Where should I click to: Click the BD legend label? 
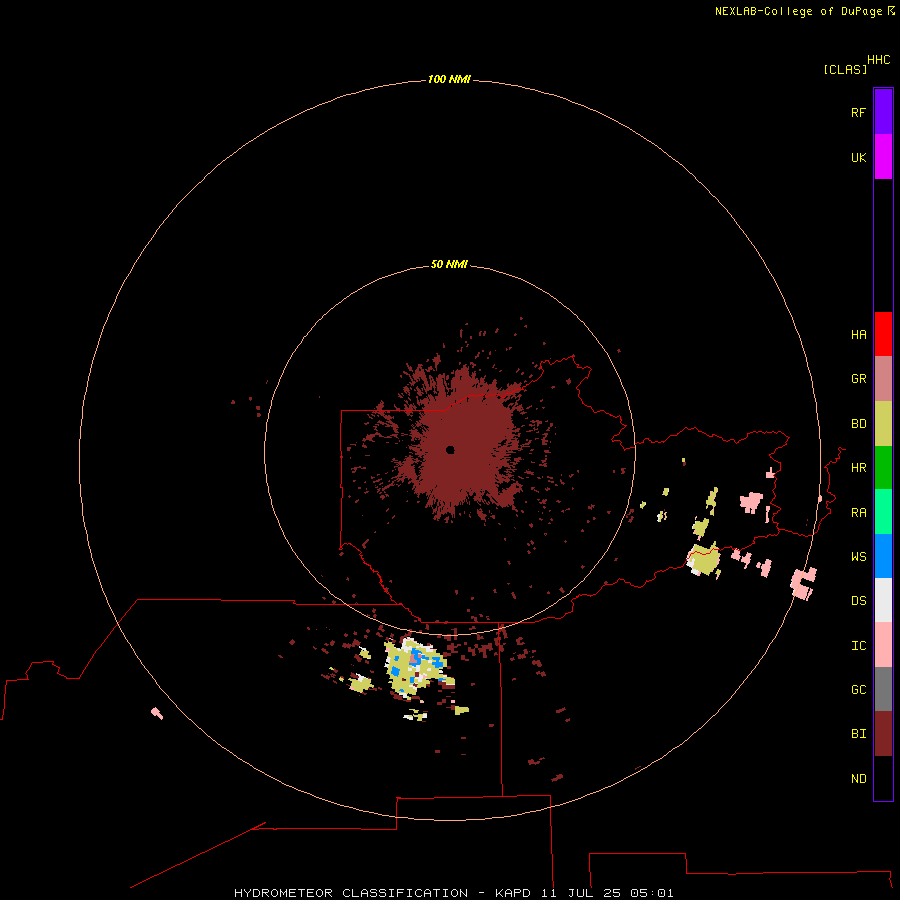click(859, 424)
